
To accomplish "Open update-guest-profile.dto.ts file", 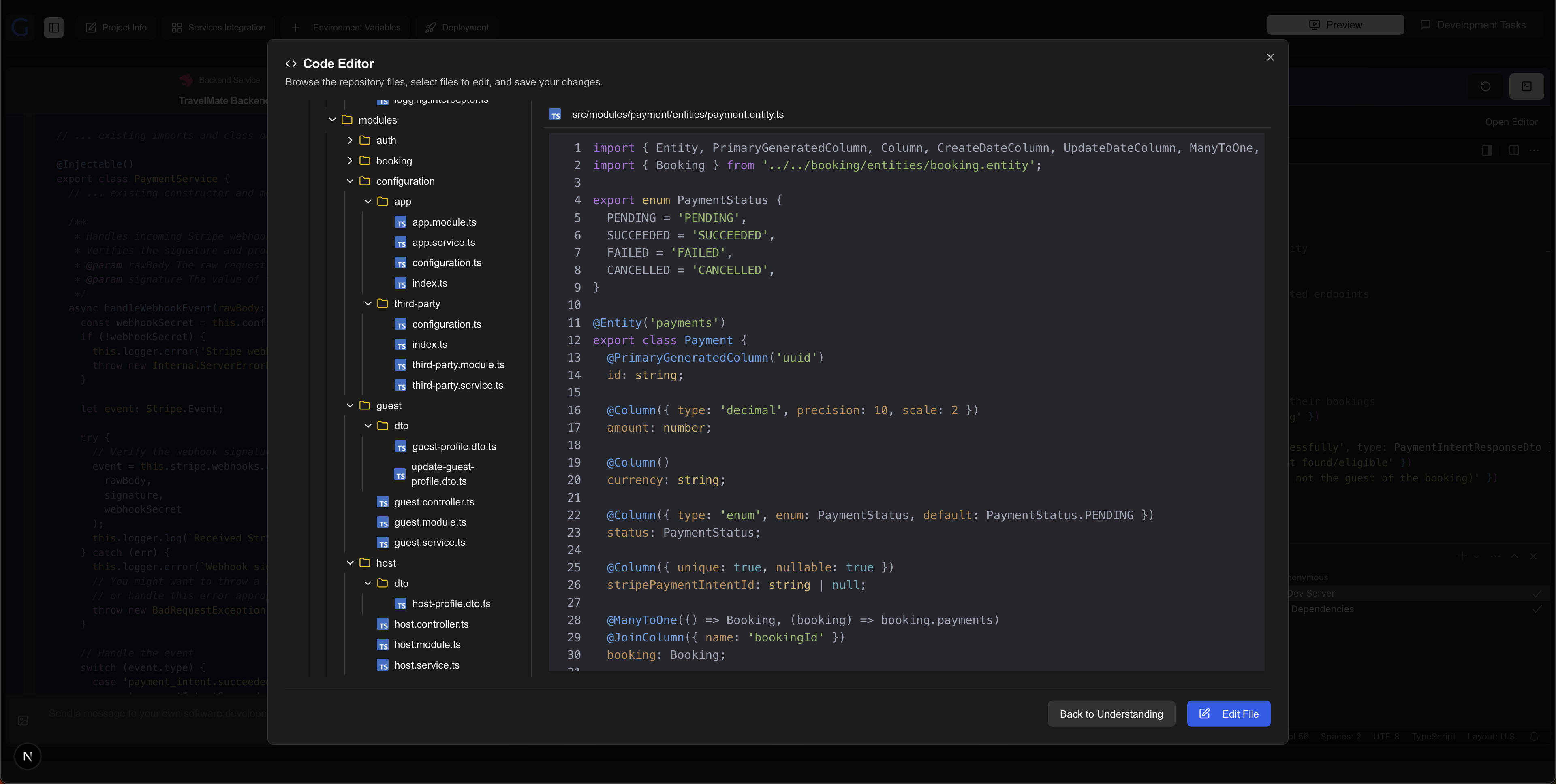I will tap(442, 474).
